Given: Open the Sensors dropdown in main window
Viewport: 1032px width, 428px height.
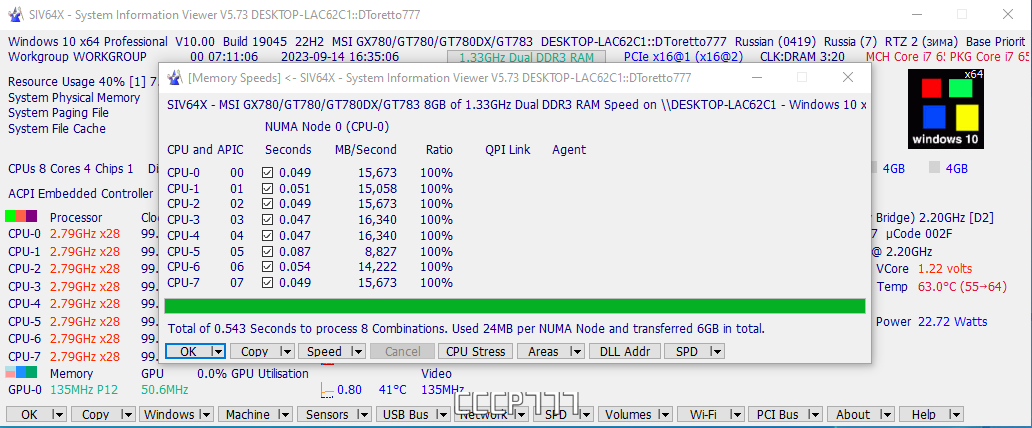Looking at the screenshot, I should pyautogui.click(x=363, y=415).
